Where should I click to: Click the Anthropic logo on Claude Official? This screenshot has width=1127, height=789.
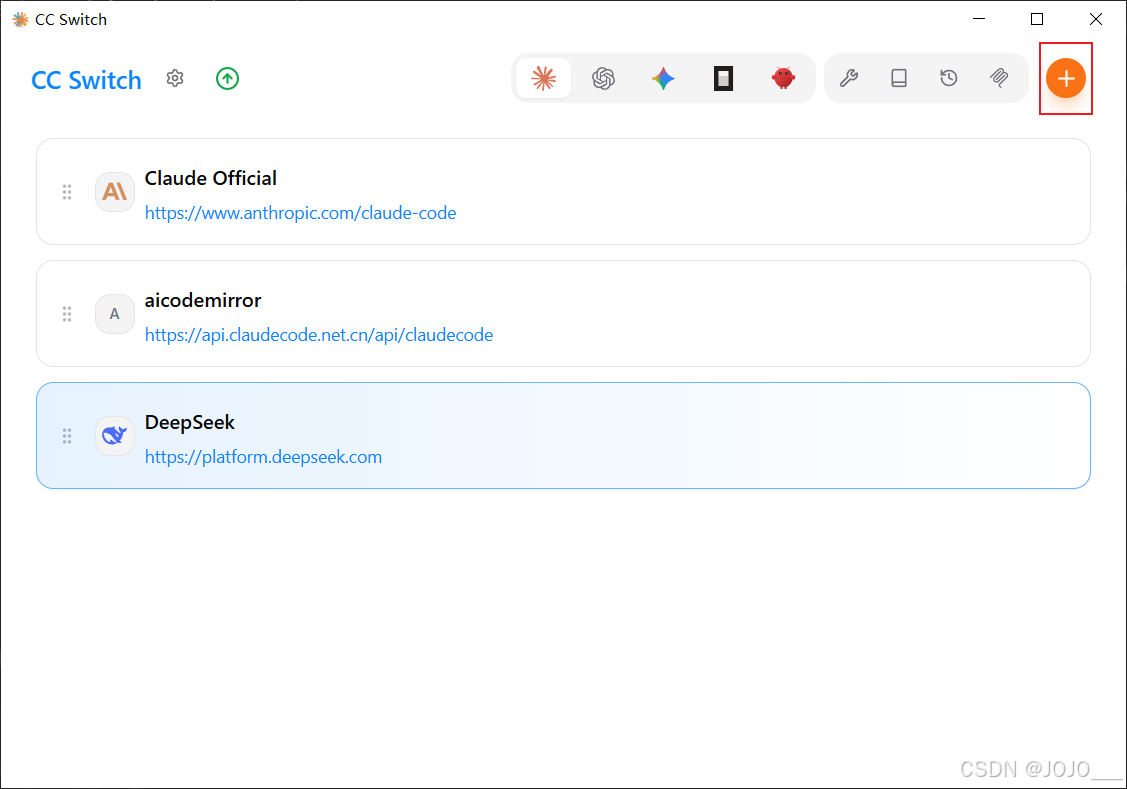[x=114, y=191]
